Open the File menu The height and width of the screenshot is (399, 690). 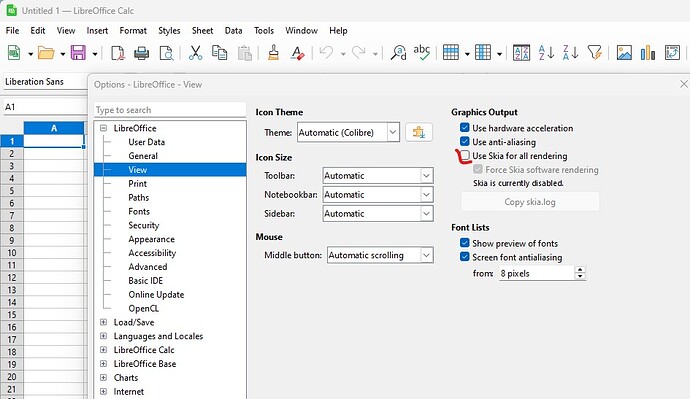pyautogui.click(x=12, y=30)
